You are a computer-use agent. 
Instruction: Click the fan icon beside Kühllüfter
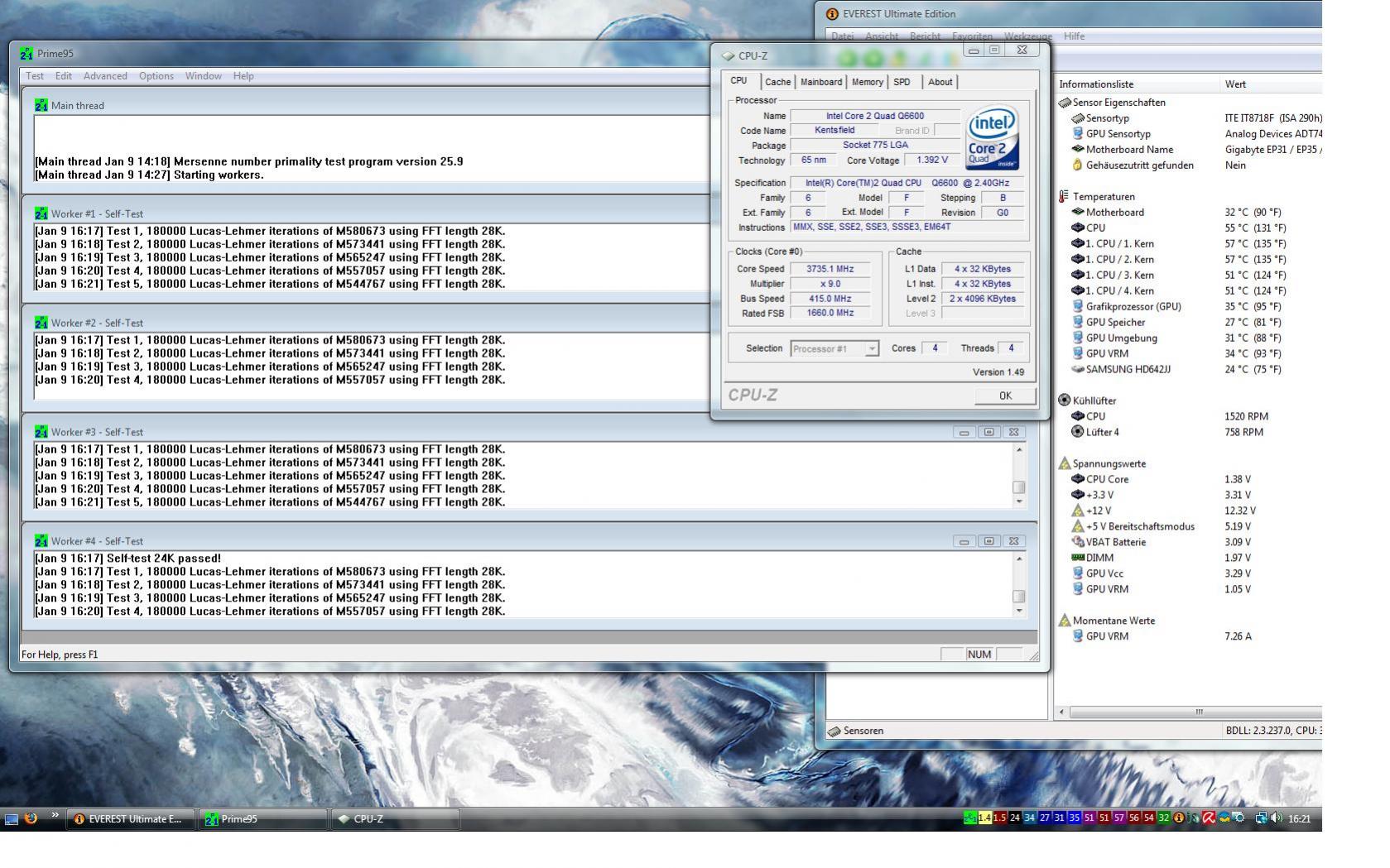coord(1065,400)
